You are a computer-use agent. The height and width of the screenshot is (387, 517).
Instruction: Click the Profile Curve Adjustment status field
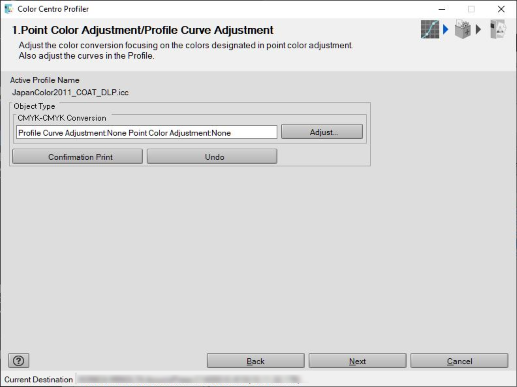click(147, 132)
